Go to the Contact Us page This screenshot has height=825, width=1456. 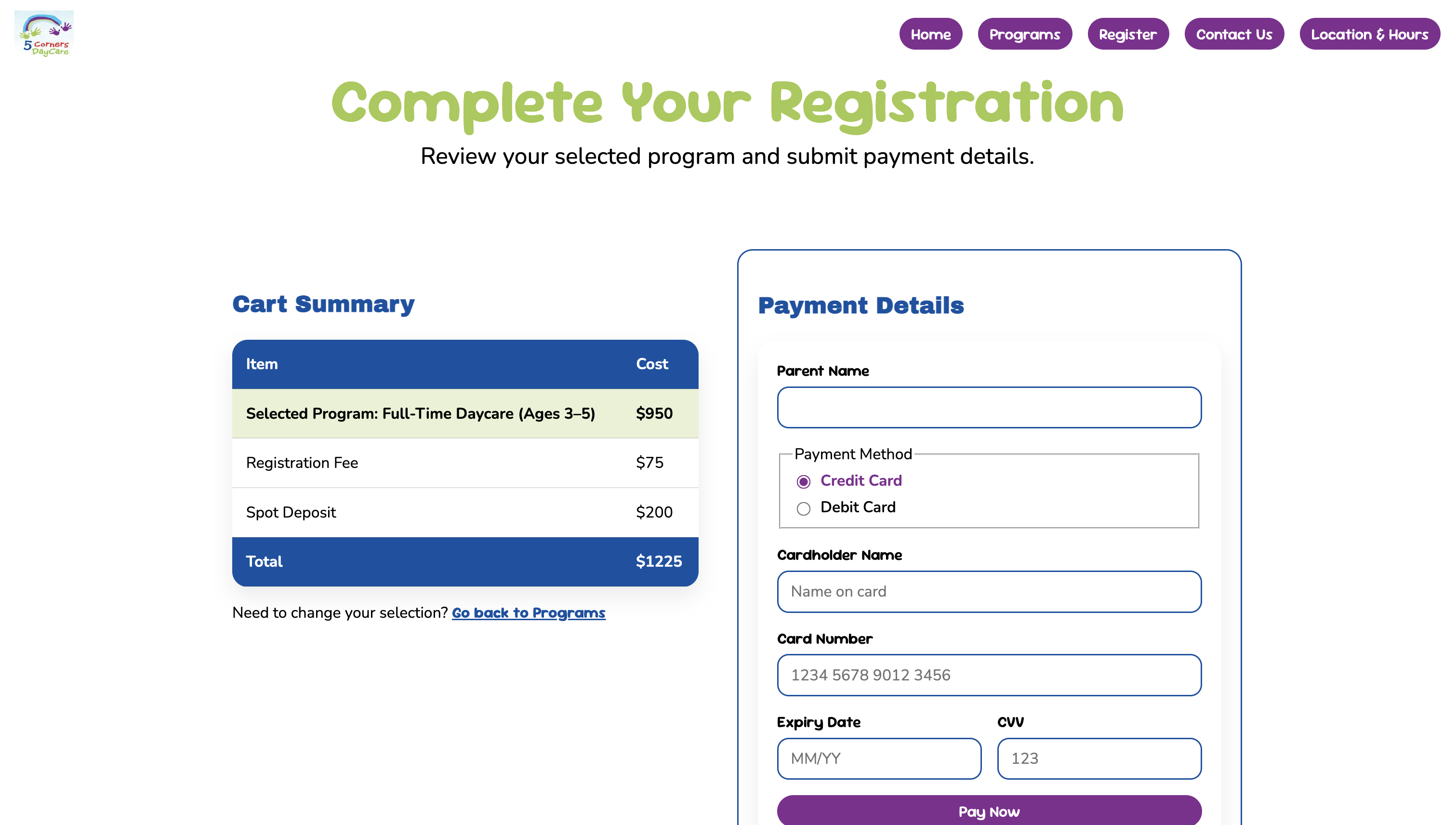pyautogui.click(x=1234, y=34)
